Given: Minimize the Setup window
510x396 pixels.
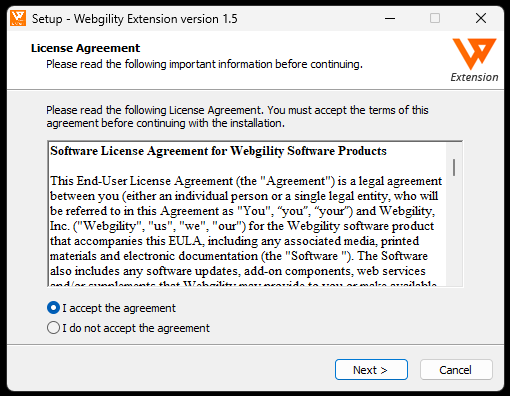Looking at the screenshot, I should pos(390,18).
